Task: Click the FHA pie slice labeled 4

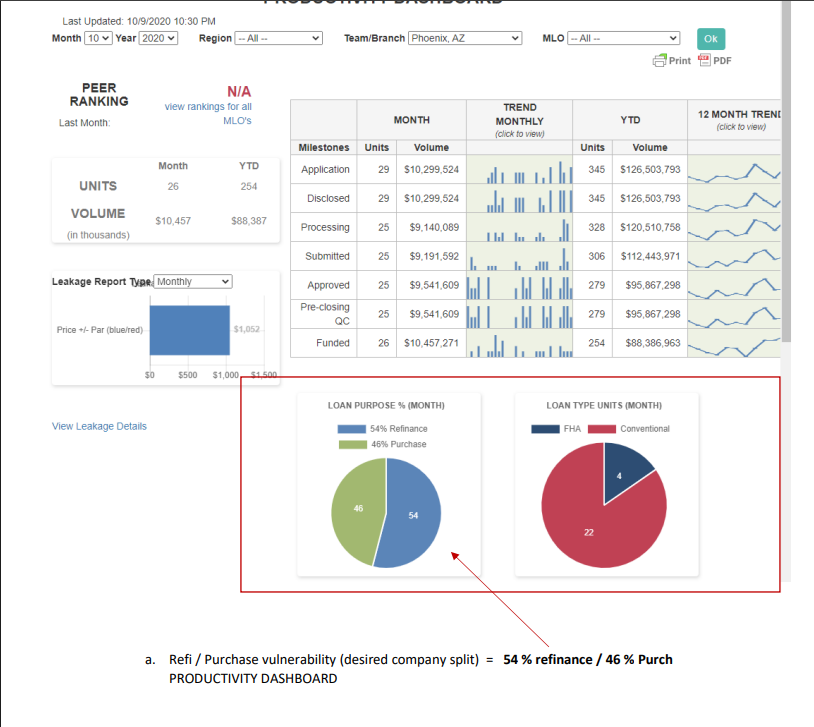Action: tap(623, 473)
